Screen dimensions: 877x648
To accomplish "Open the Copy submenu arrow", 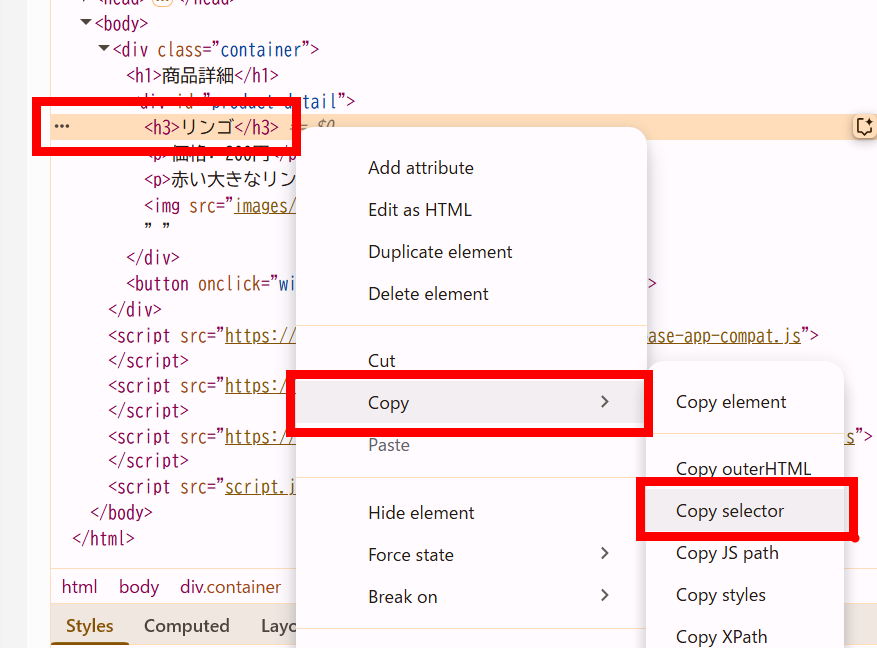I will (605, 401).
